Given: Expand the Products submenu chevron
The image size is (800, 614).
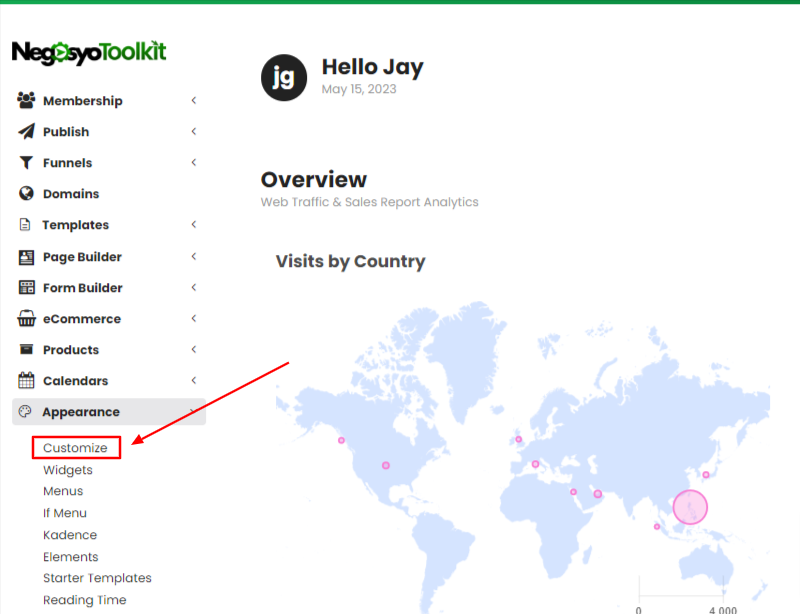Looking at the screenshot, I should pos(194,350).
